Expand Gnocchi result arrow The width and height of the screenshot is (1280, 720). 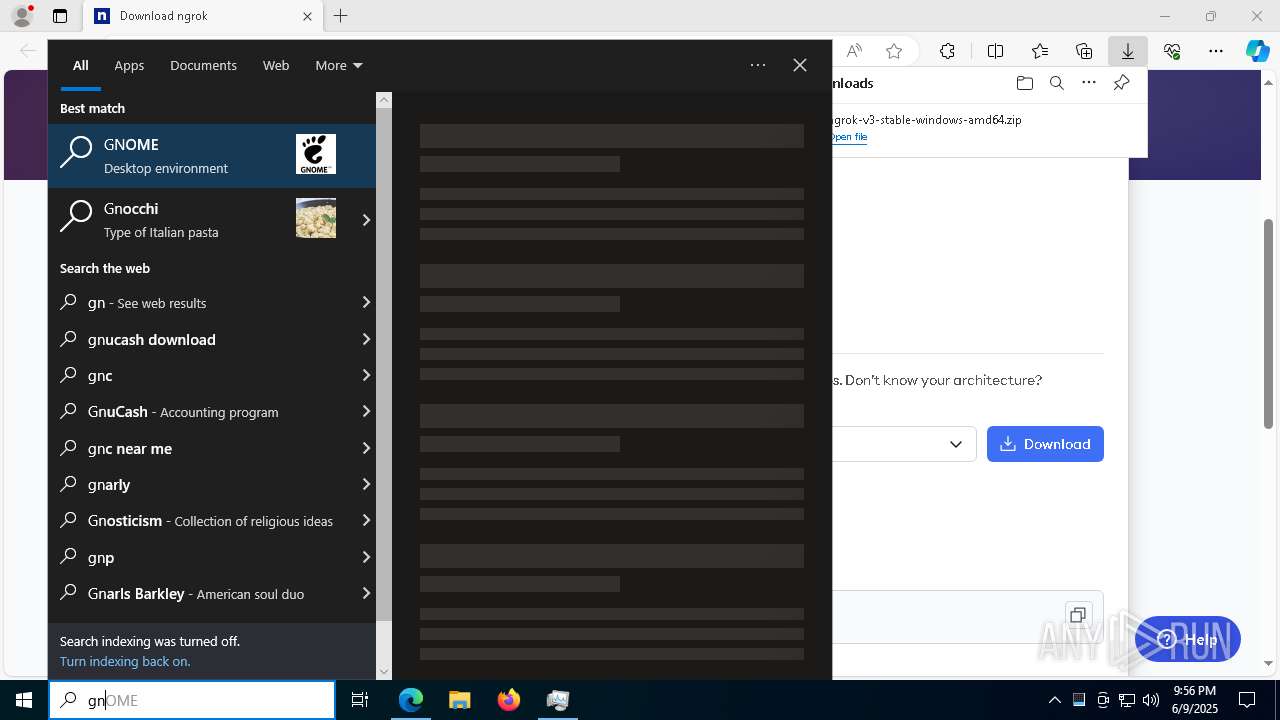[366, 220]
